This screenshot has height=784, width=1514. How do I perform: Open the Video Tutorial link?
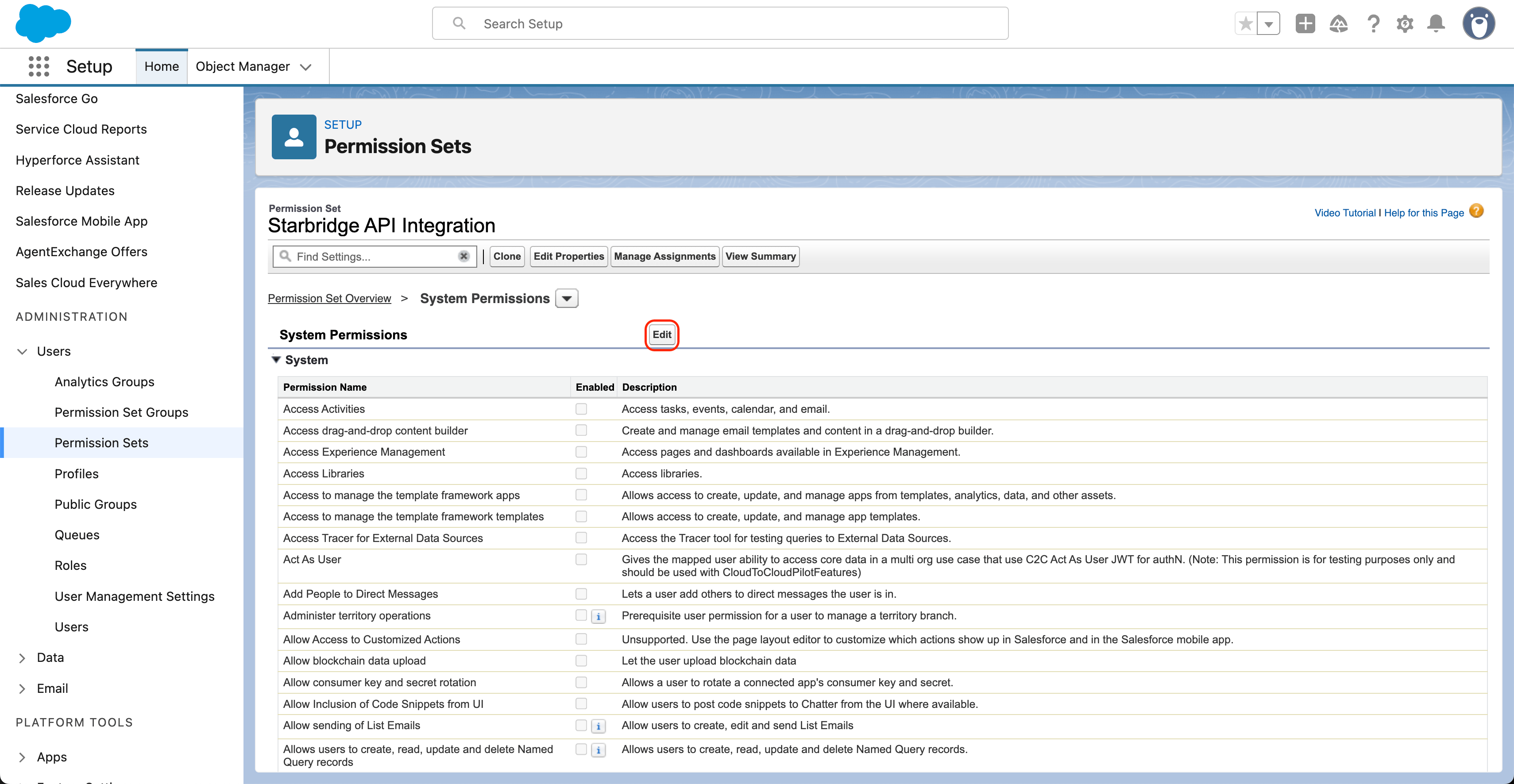click(1345, 212)
